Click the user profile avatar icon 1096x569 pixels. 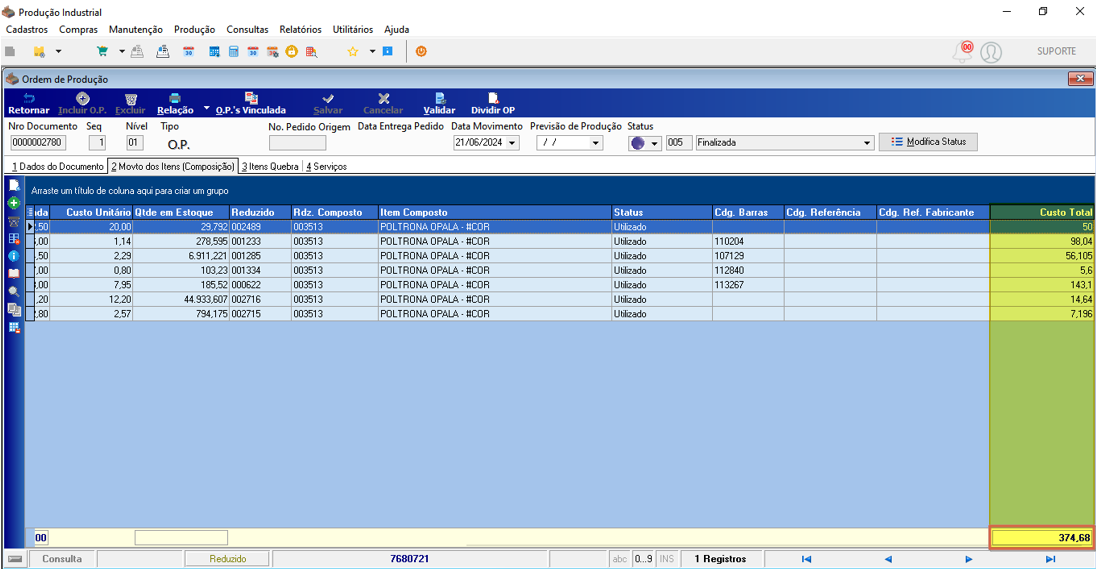tap(991, 52)
